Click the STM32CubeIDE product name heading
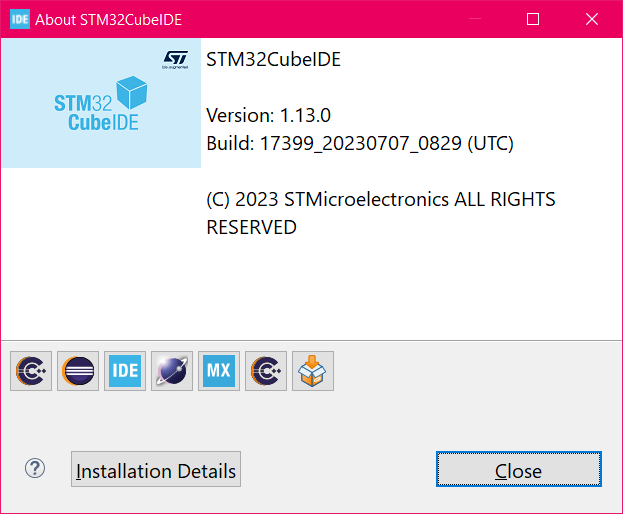Viewport: 623px width, 514px height. click(273, 59)
